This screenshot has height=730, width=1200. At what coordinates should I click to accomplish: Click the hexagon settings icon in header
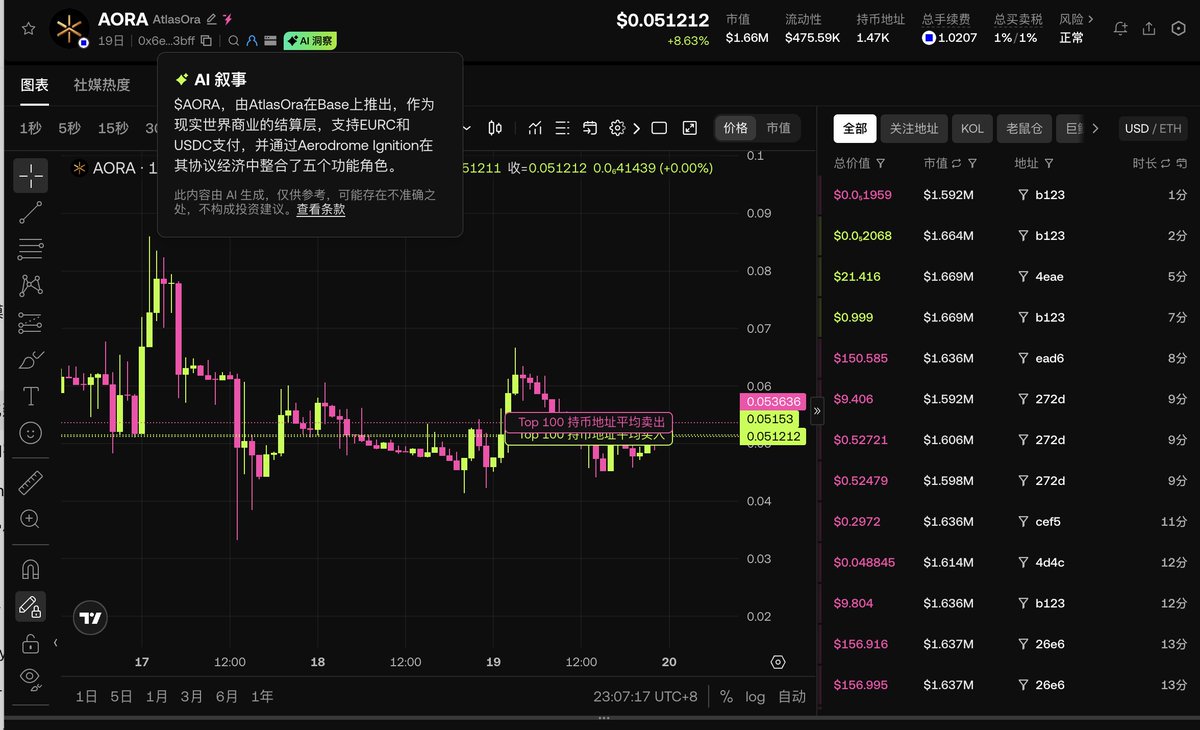pyautogui.click(x=1178, y=29)
